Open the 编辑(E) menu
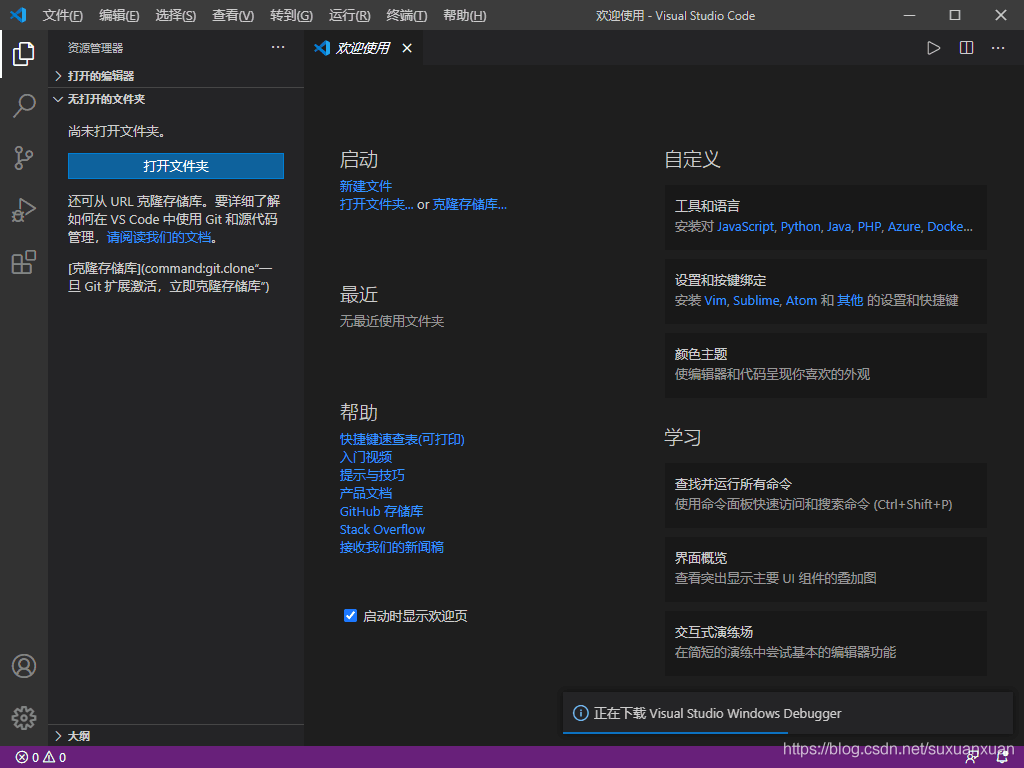 pos(119,16)
